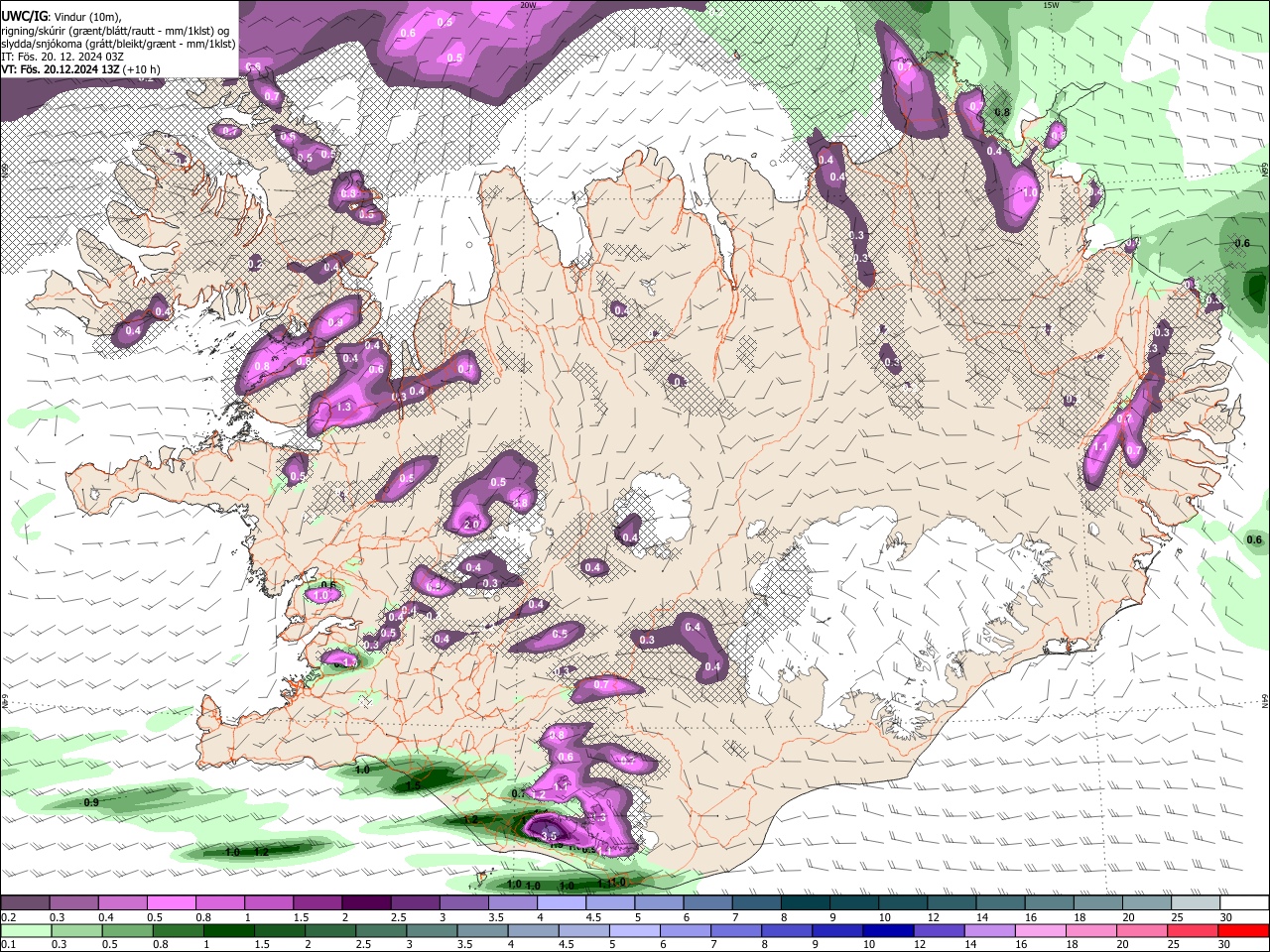Image resolution: width=1270 pixels, height=952 pixels.
Task: Click the 'IT: Fös. 20. 12. 2024 03Z' line
Action: [x=63, y=57]
